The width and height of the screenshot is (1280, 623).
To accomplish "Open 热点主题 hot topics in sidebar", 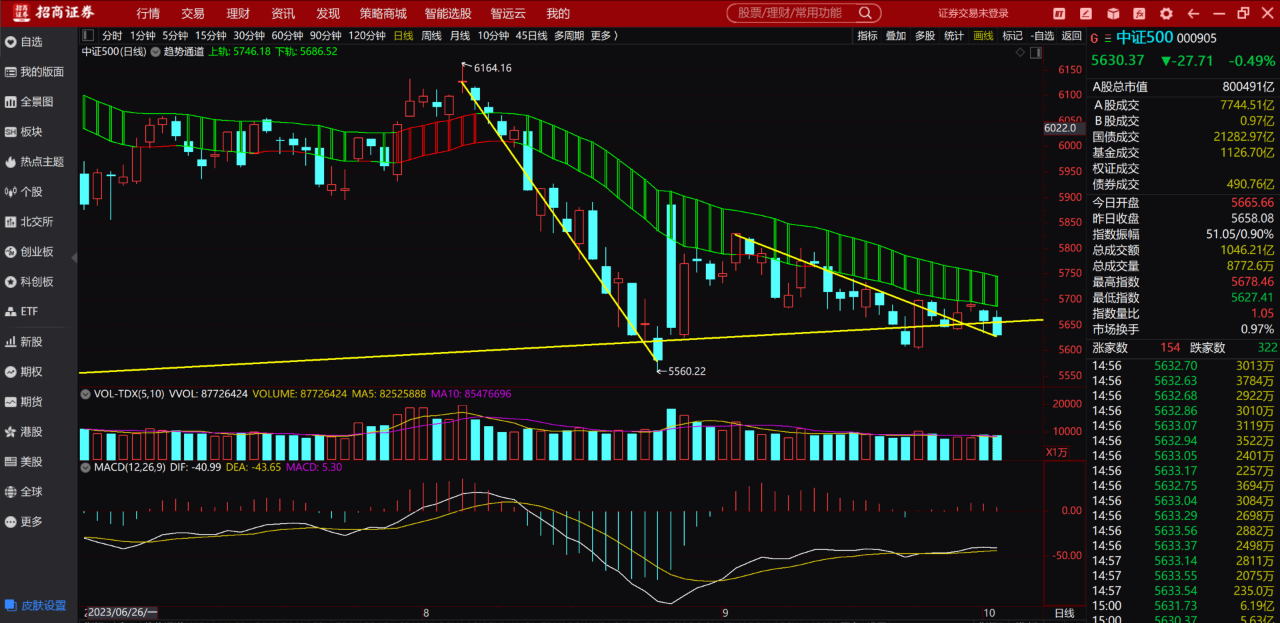I will click(x=40, y=162).
